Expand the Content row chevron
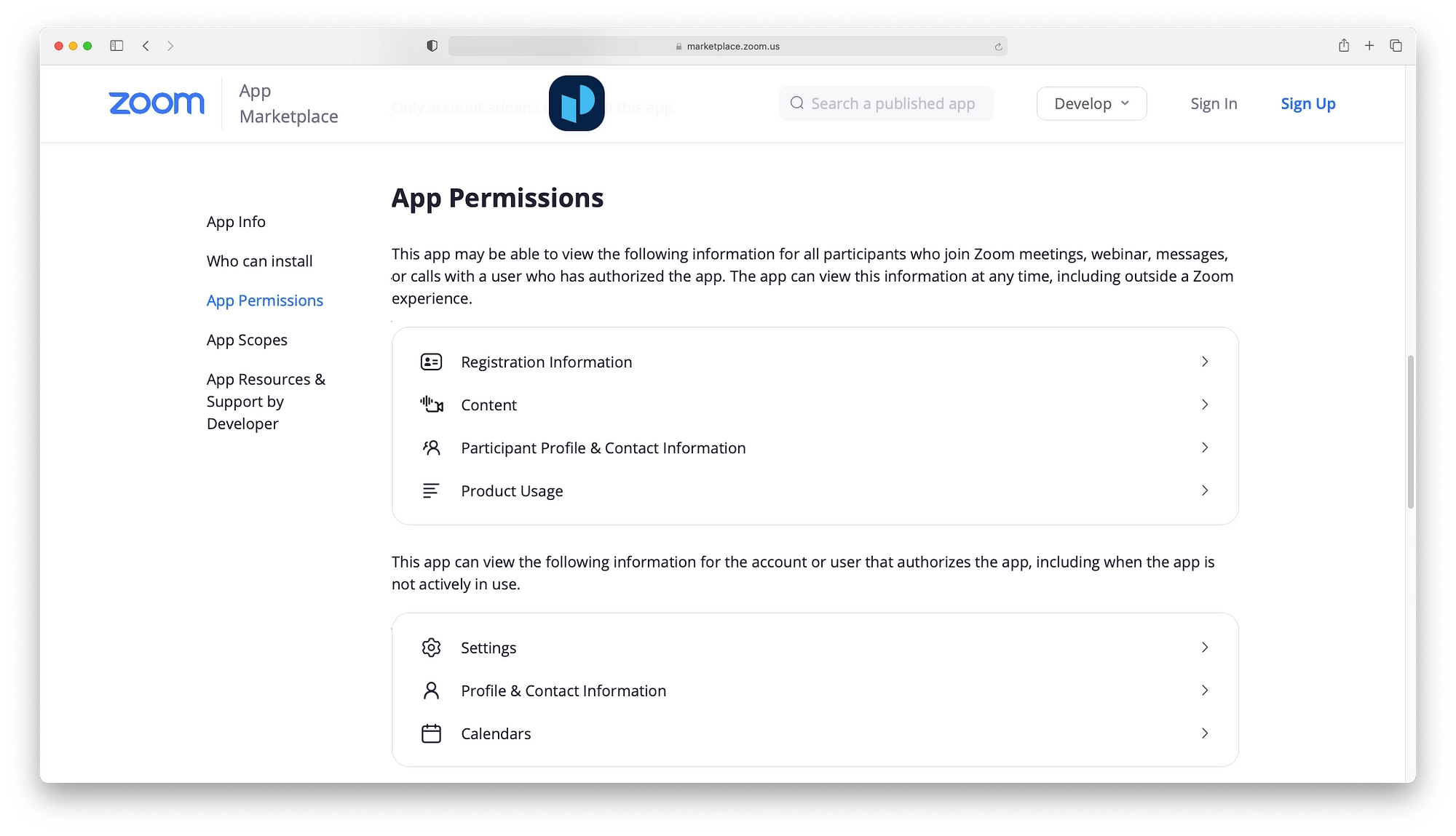 (1205, 405)
